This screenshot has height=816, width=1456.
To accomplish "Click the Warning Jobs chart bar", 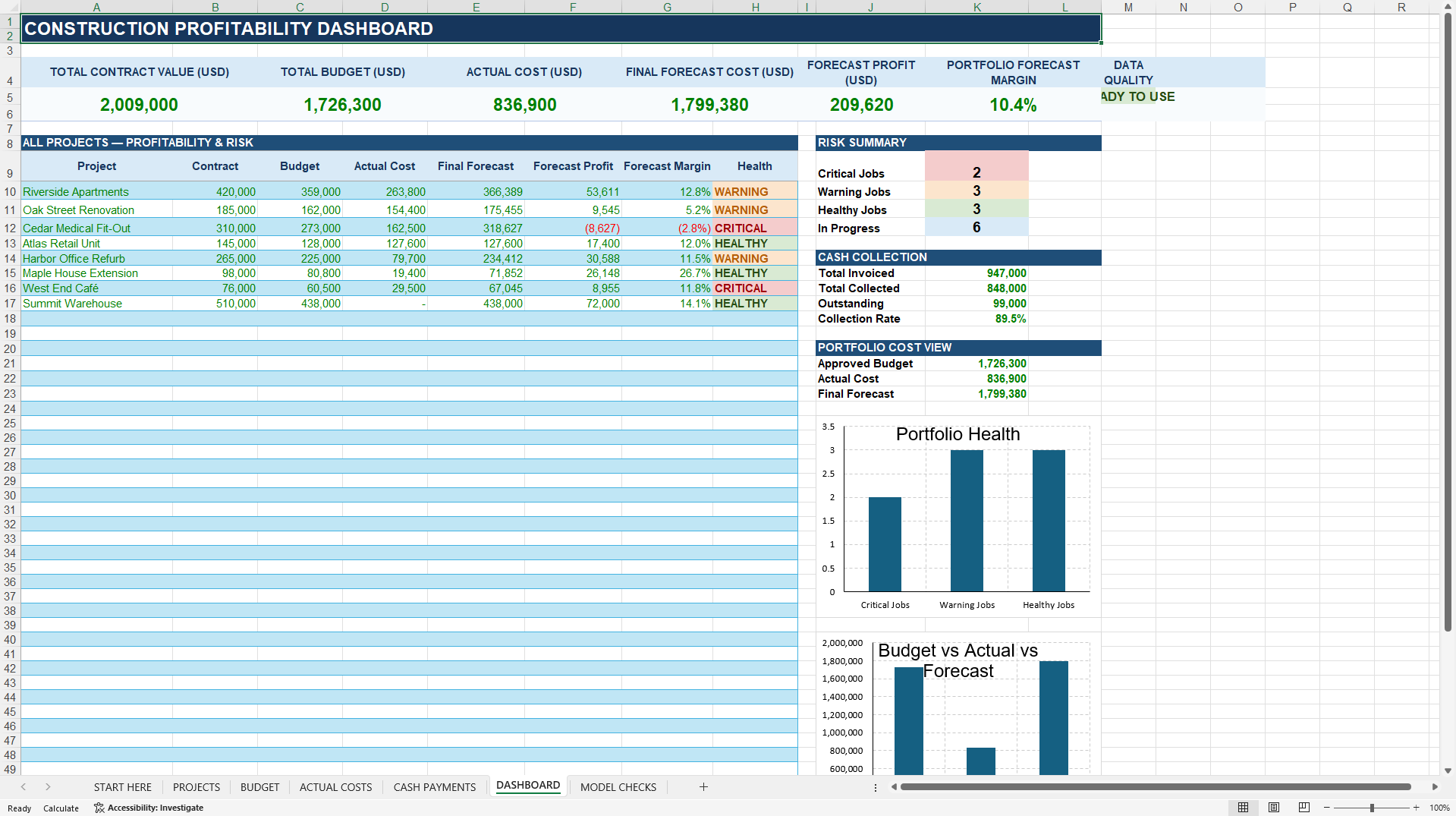I will point(967,521).
